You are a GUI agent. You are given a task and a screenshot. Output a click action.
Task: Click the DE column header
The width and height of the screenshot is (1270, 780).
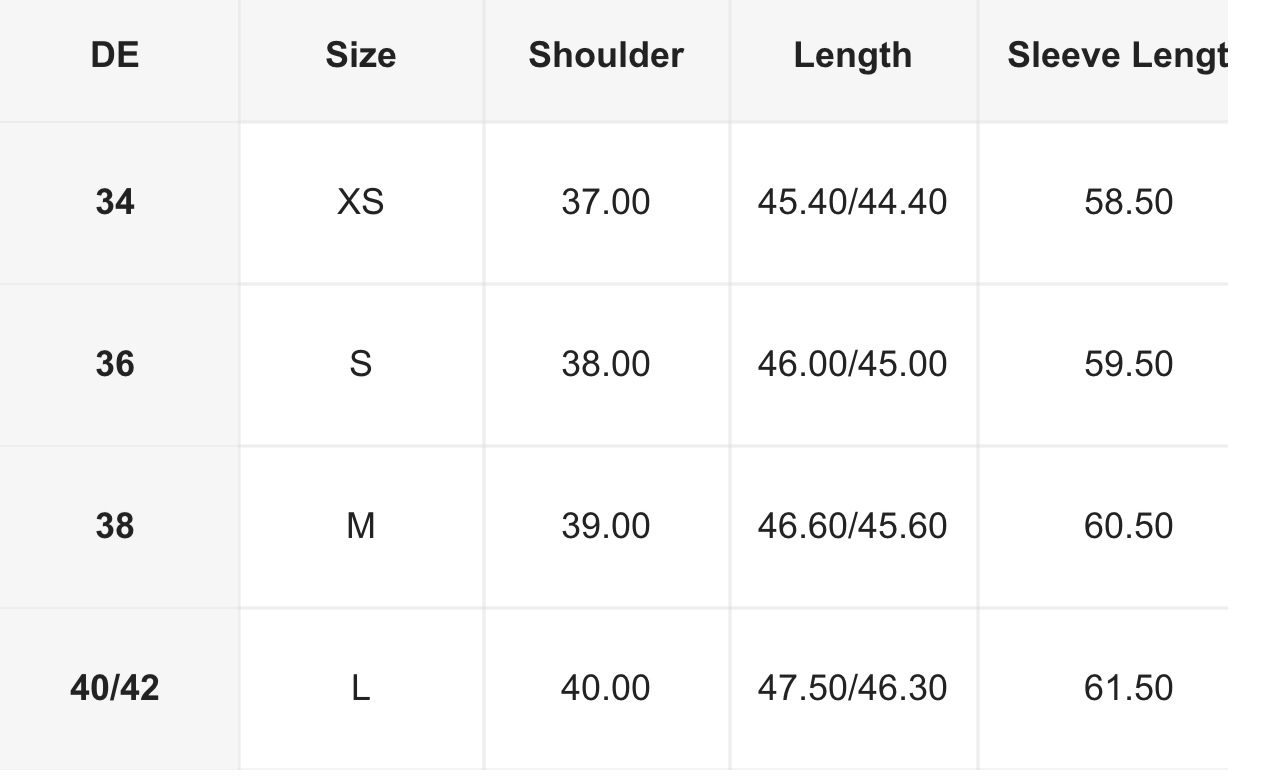click(x=115, y=55)
